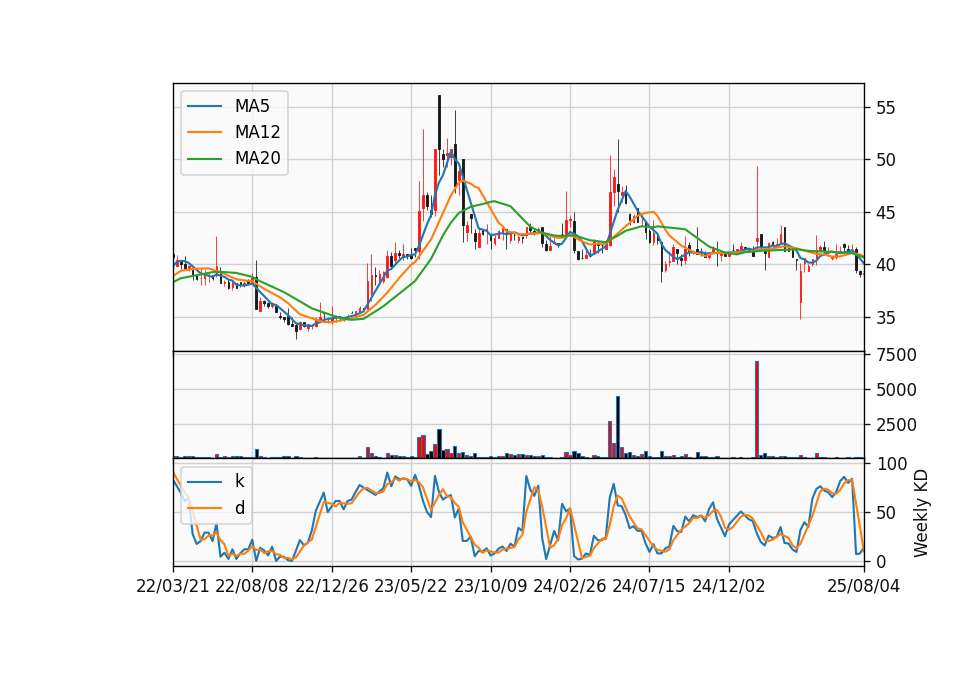
Task: Click the 24/12/02 date label
Action: click(729, 587)
